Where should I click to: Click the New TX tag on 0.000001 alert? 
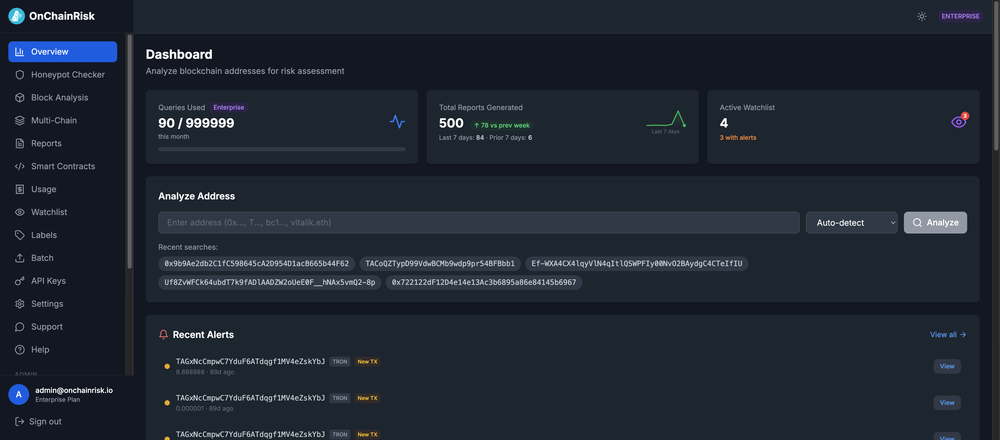(367, 398)
